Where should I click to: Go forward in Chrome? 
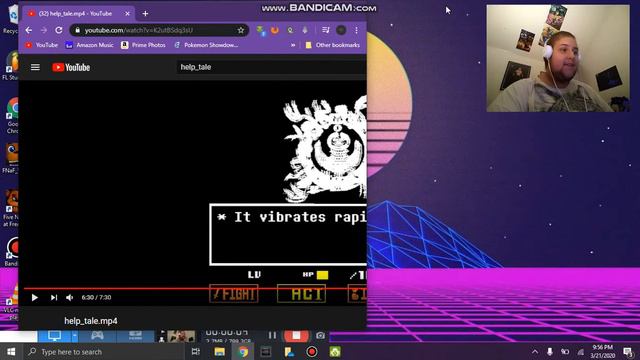(44, 30)
